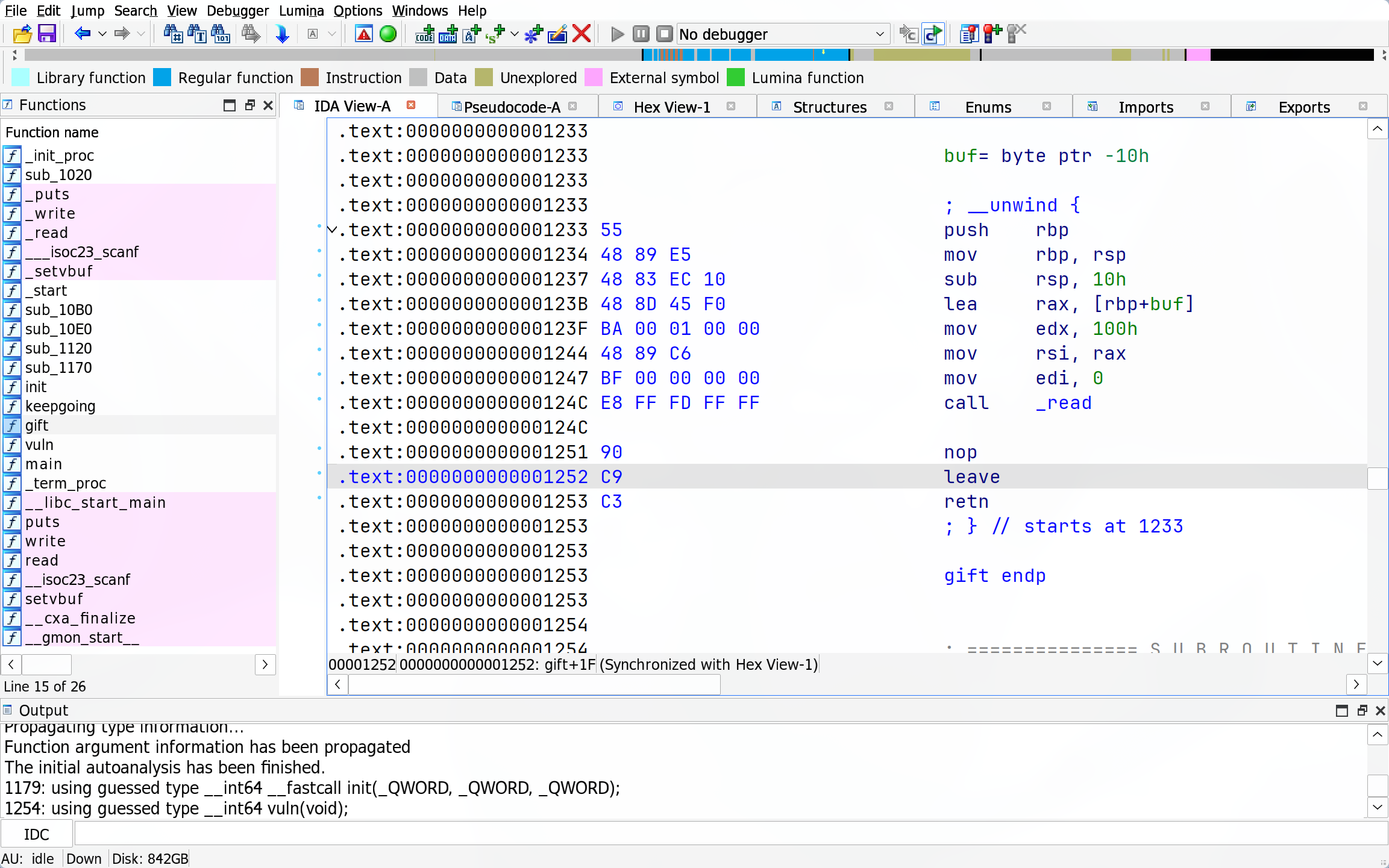The height and width of the screenshot is (868, 1389).
Task: Switch to the Pseudocode-A tab
Action: coord(511,107)
